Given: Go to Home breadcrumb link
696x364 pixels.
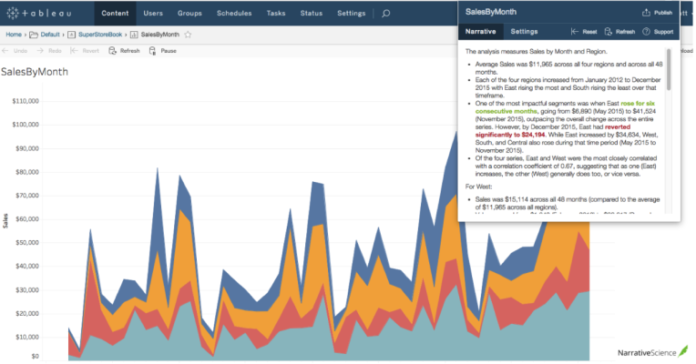Looking at the screenshot, I should (x=13, y=35).
